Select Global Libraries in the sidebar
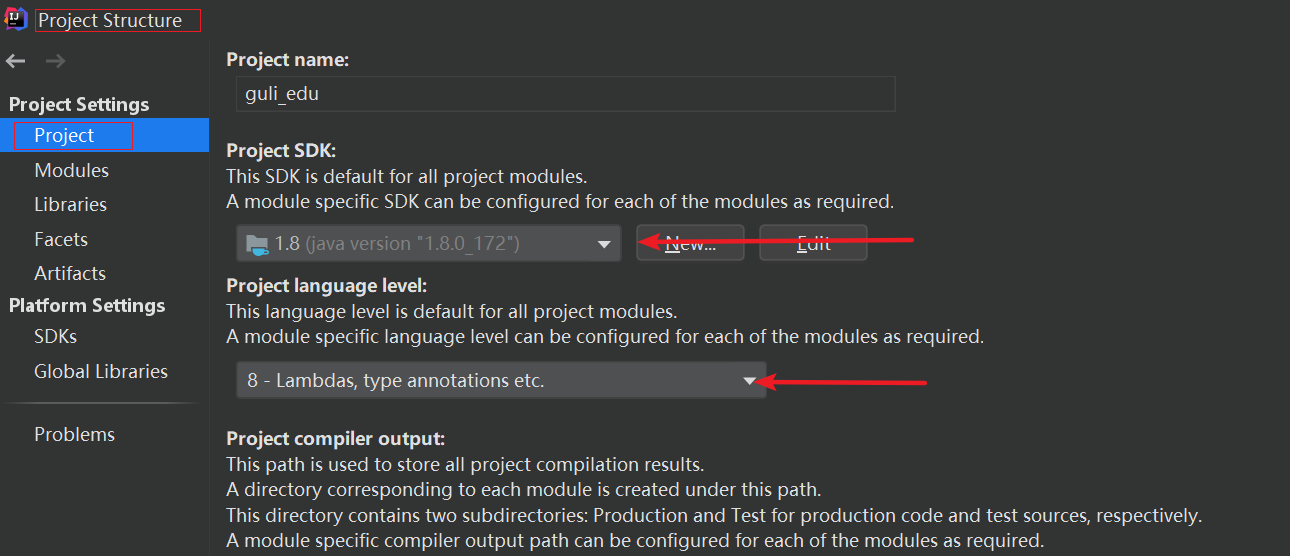 [100, 371]
